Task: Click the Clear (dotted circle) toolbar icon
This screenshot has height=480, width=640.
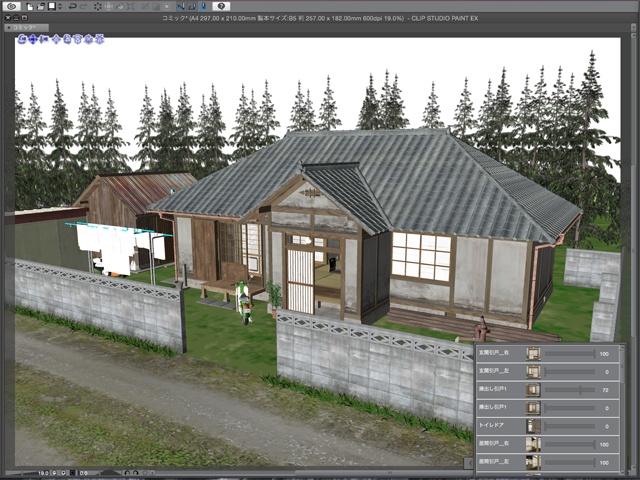Action: (x=98, y=7)
